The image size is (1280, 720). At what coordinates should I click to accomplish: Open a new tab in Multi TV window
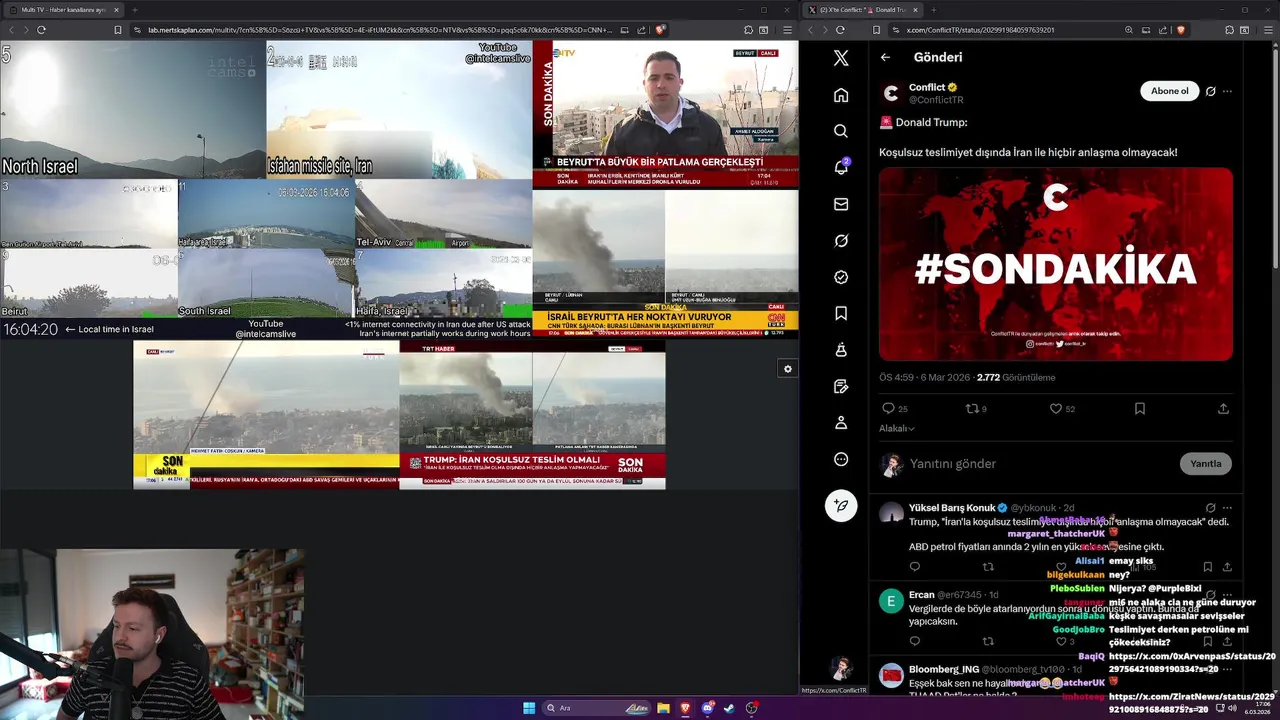tap(135, 10)
